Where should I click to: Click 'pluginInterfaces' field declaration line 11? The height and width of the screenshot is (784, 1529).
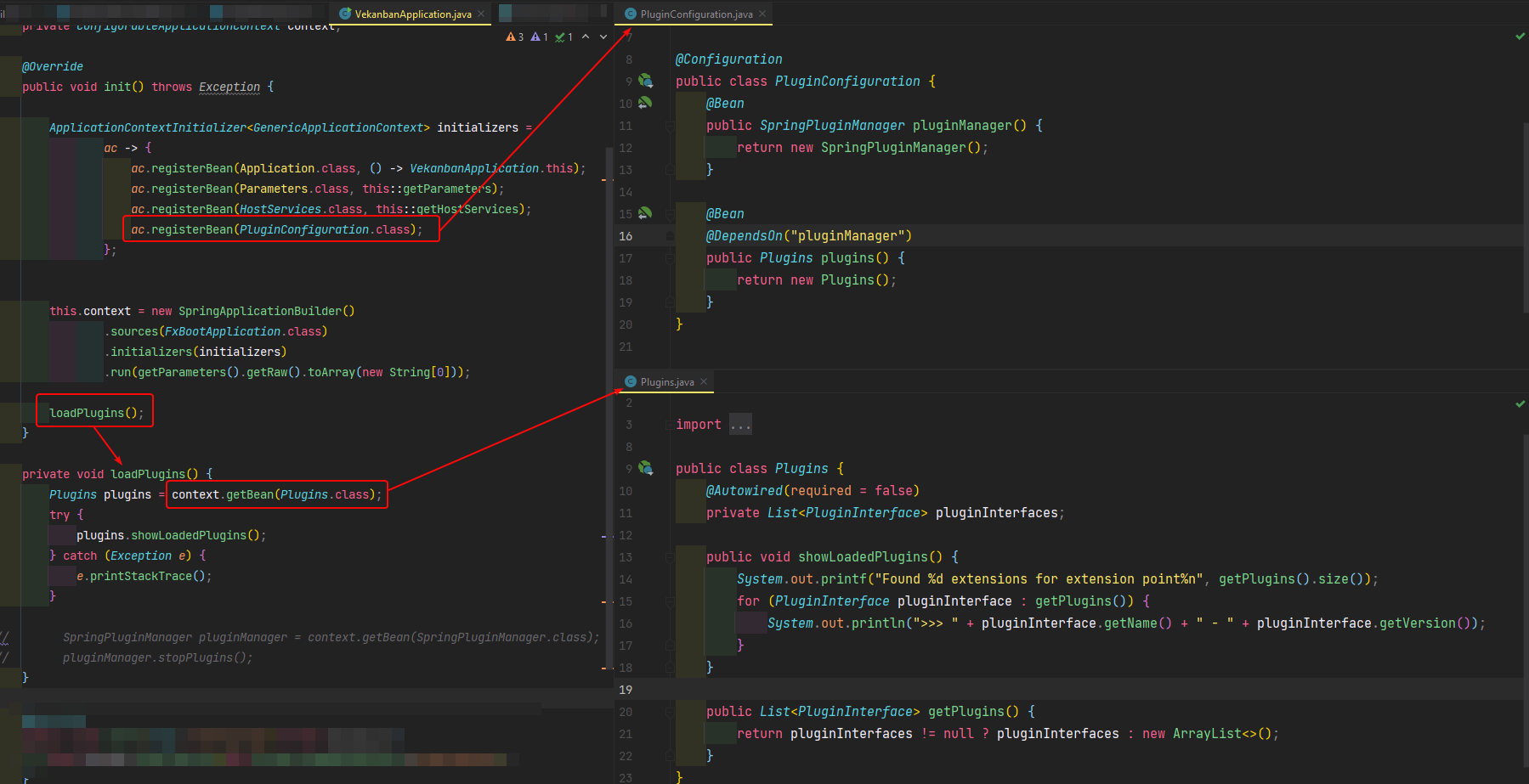[997, 513]
